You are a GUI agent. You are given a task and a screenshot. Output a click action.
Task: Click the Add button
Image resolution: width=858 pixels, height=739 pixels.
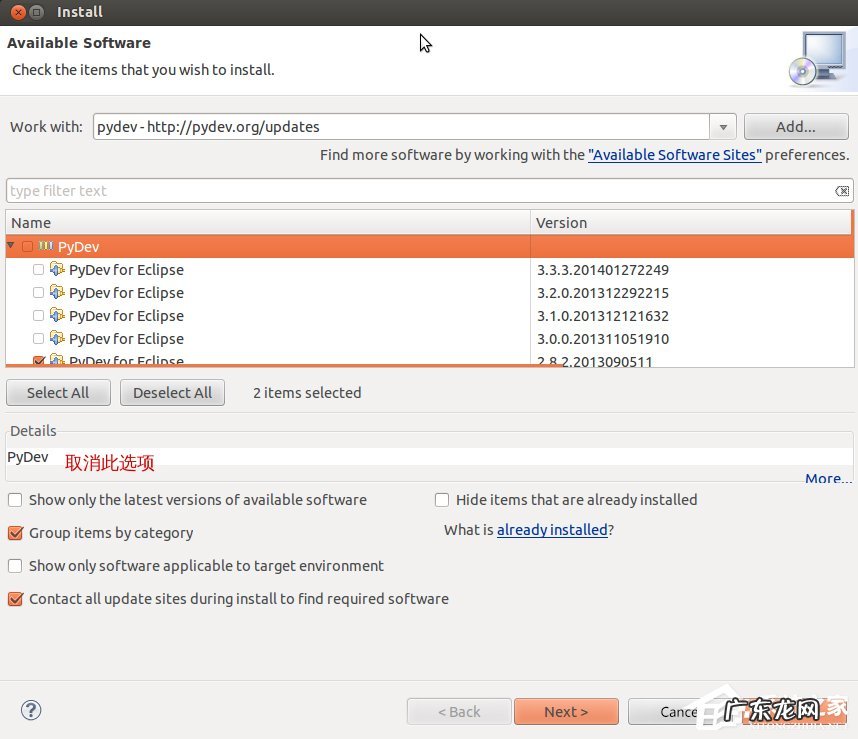coord(795,126)
